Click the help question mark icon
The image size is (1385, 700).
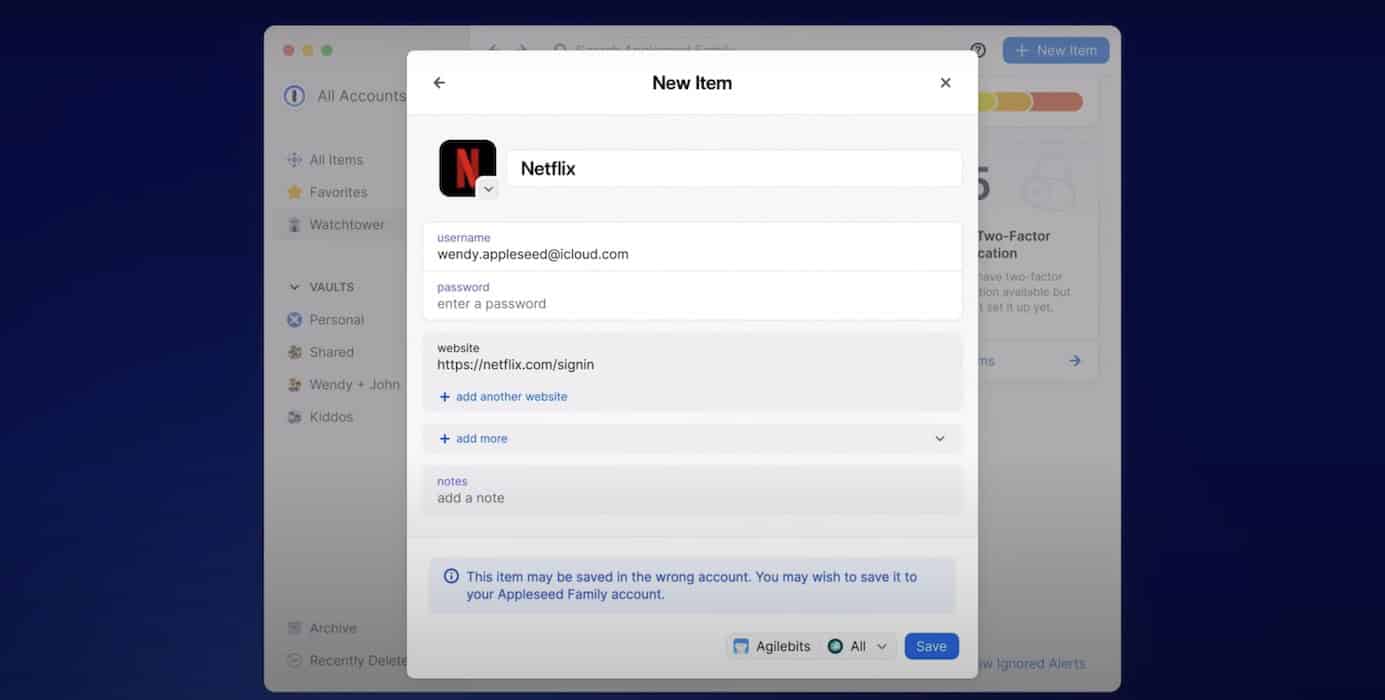click(978, 50)
